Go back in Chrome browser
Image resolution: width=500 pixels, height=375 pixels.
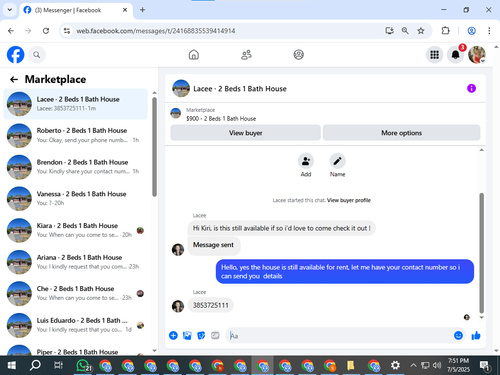tap(11, 31)
